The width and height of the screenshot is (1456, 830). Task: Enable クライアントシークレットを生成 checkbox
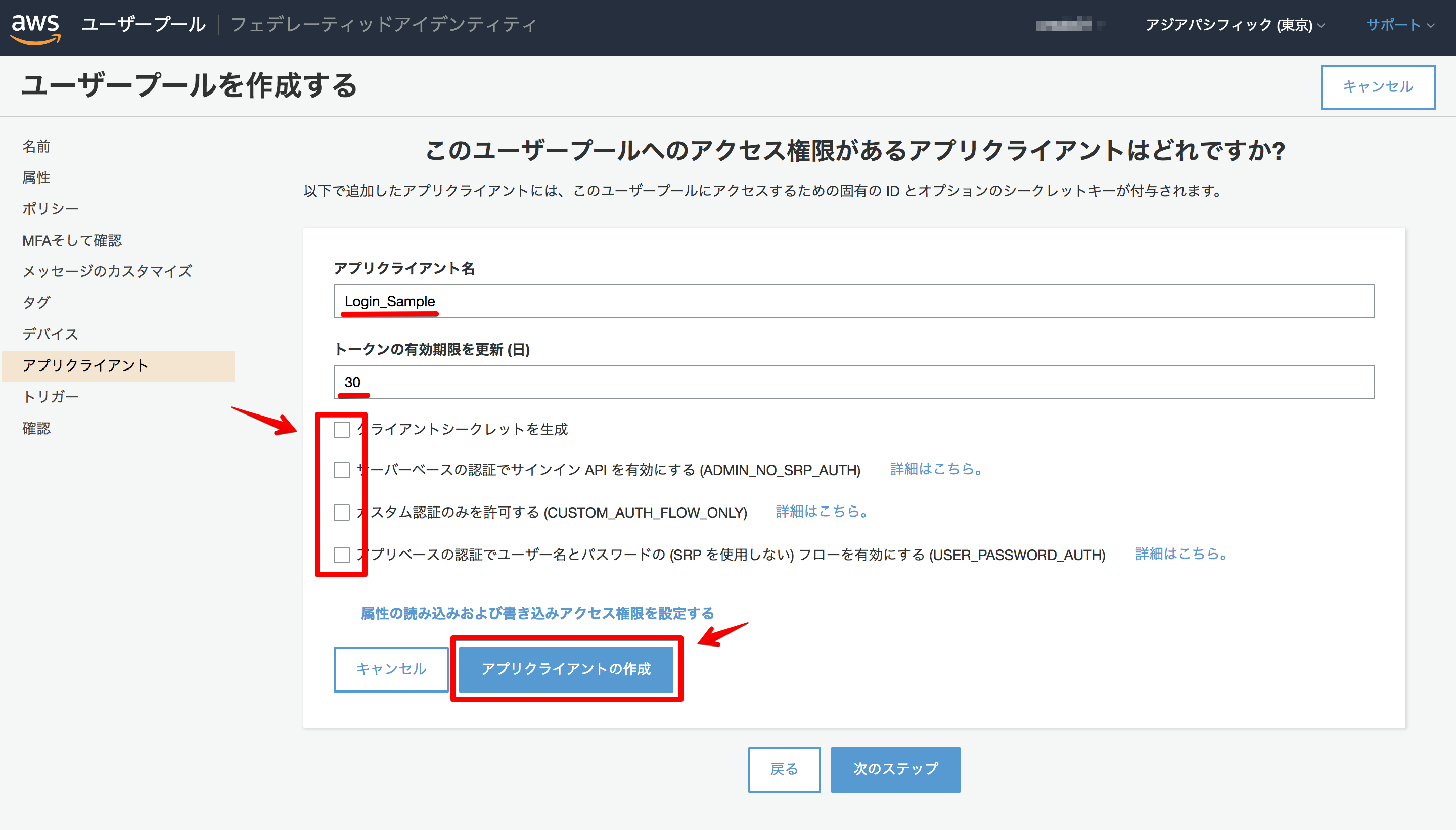341,429
